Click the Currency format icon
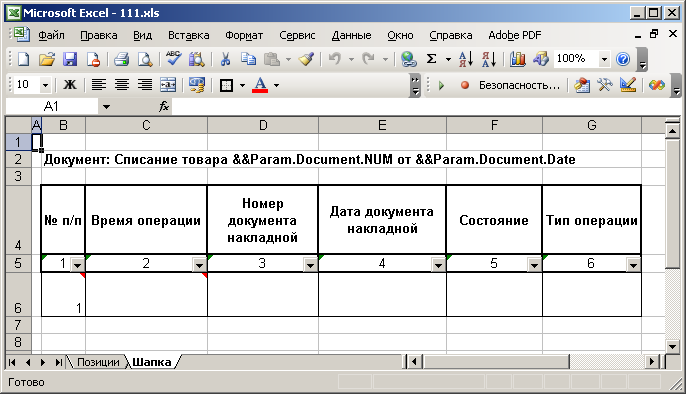Viewport: 686px width, 394px height. click(197, 85)
